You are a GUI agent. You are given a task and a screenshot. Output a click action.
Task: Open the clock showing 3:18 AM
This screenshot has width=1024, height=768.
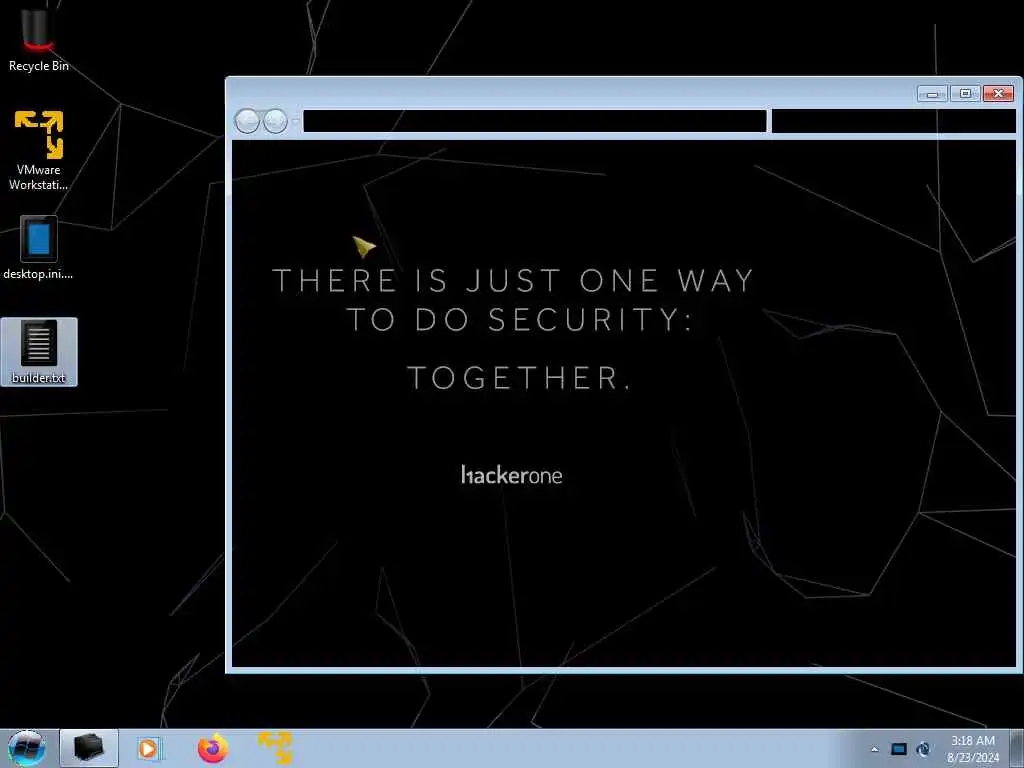[x=973, y=749]
